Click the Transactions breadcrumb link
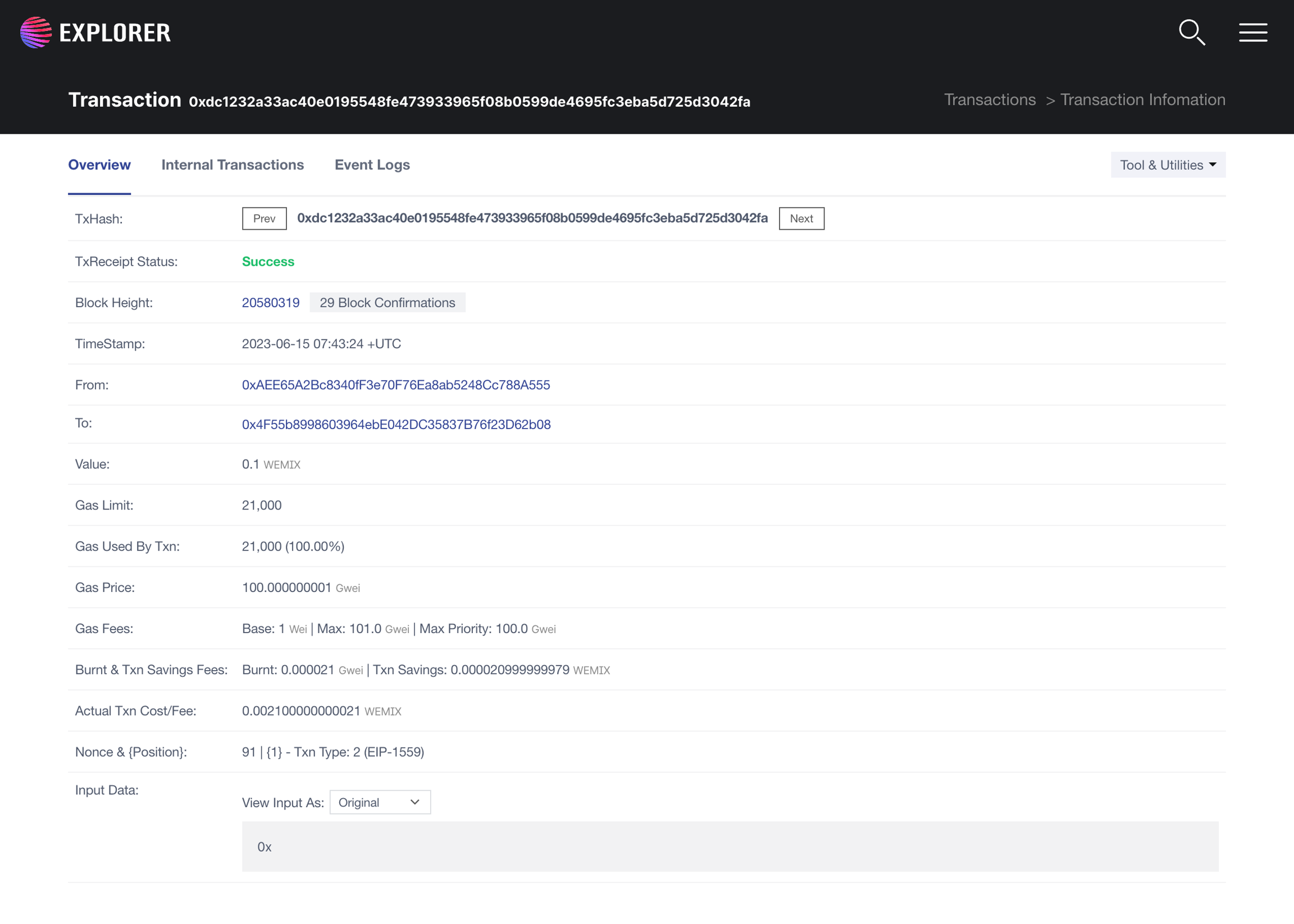This screenshot has height=924, width=1294. pos(990,99)
